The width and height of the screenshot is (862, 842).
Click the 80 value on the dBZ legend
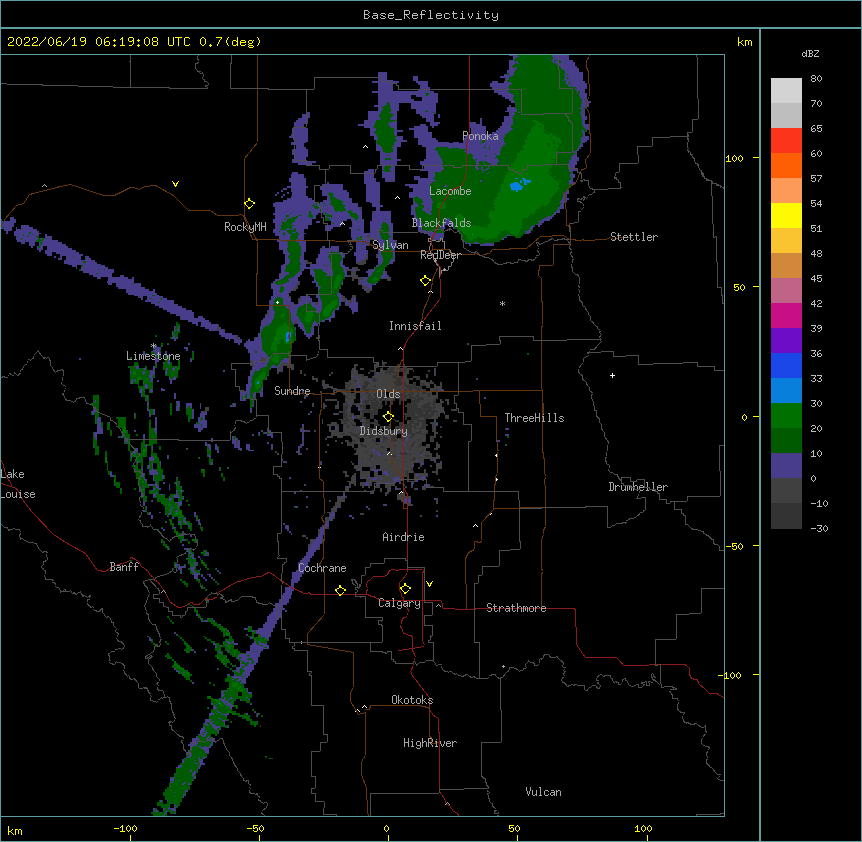pos(816,79)
